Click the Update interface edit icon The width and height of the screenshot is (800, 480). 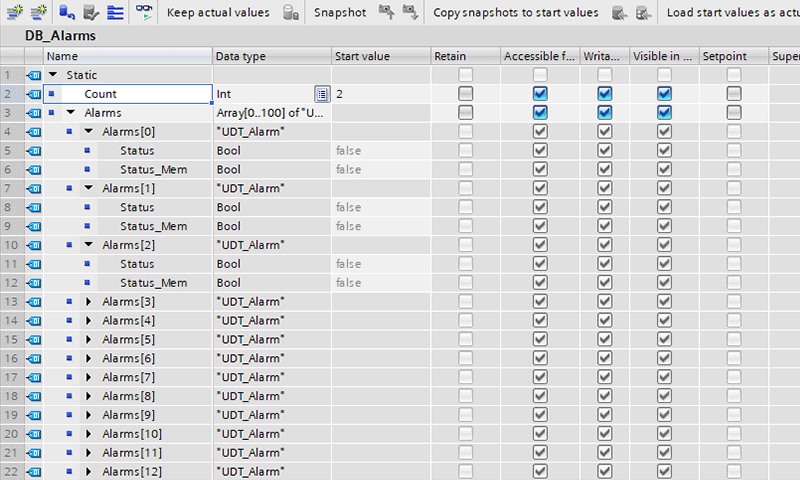click(x=91, y=12)
